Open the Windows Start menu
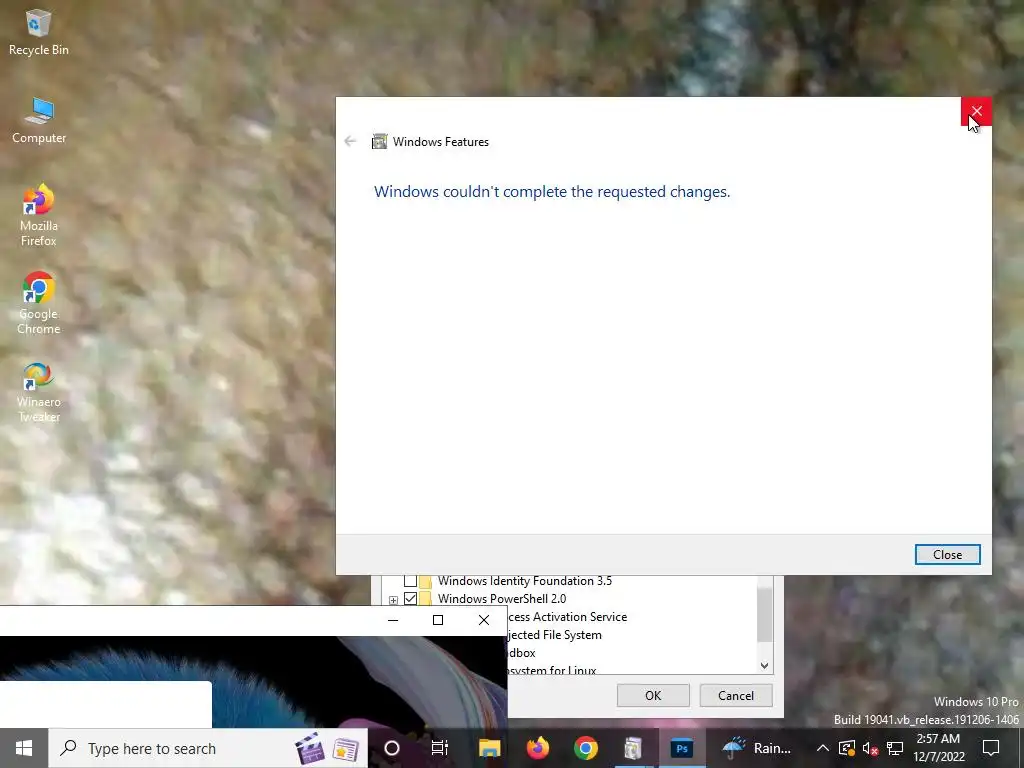1024x768 pixels. (x=24, y=748)
